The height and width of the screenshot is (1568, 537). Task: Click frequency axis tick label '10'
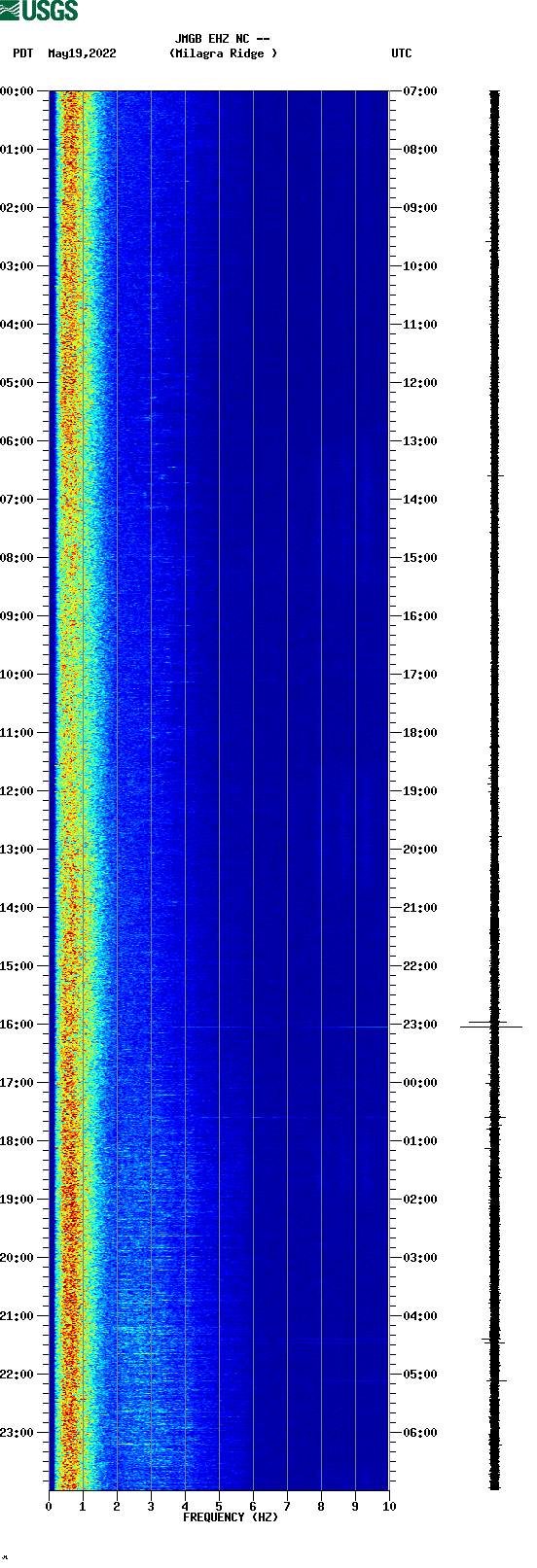click(389, 1507)
